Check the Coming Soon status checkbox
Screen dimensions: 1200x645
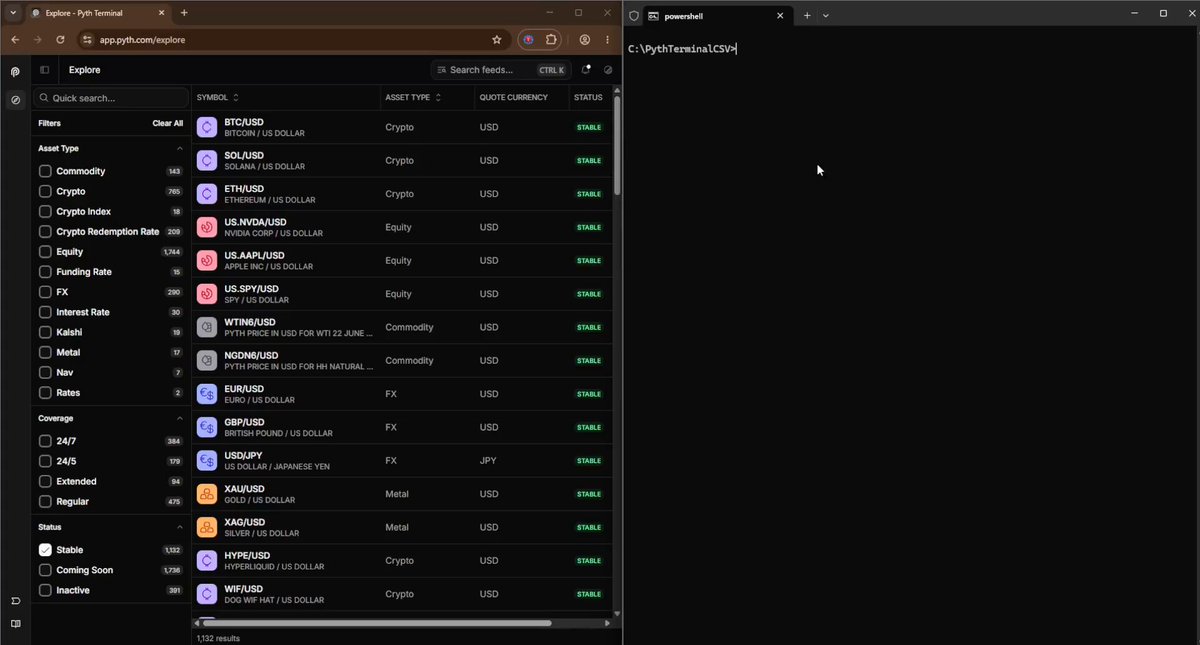coord(45,570)
